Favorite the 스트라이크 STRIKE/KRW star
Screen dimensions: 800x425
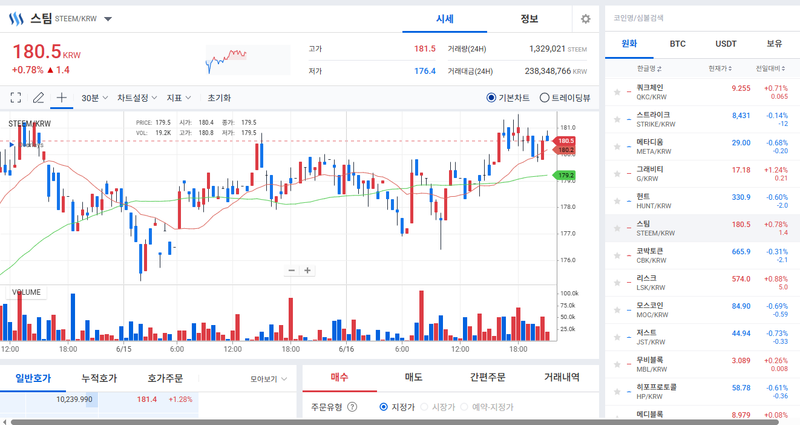(x=617, y=119)
